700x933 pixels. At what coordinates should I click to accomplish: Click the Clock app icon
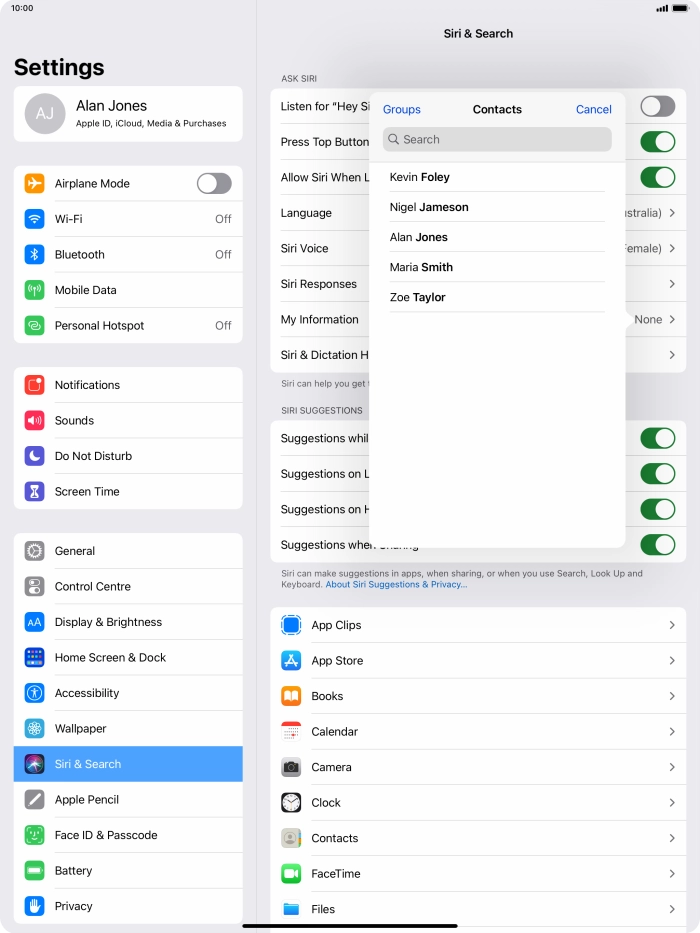[x=291, y=803]
